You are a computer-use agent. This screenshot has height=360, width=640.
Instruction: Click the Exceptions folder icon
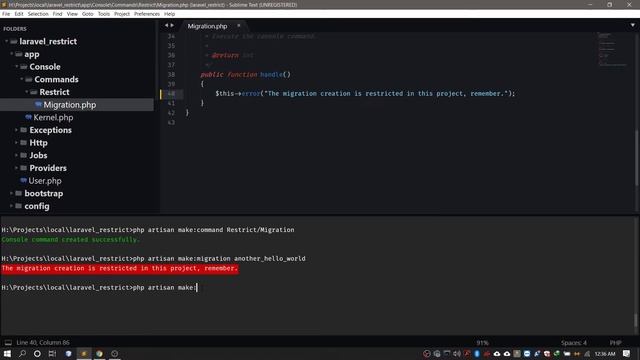click(24, 130)
